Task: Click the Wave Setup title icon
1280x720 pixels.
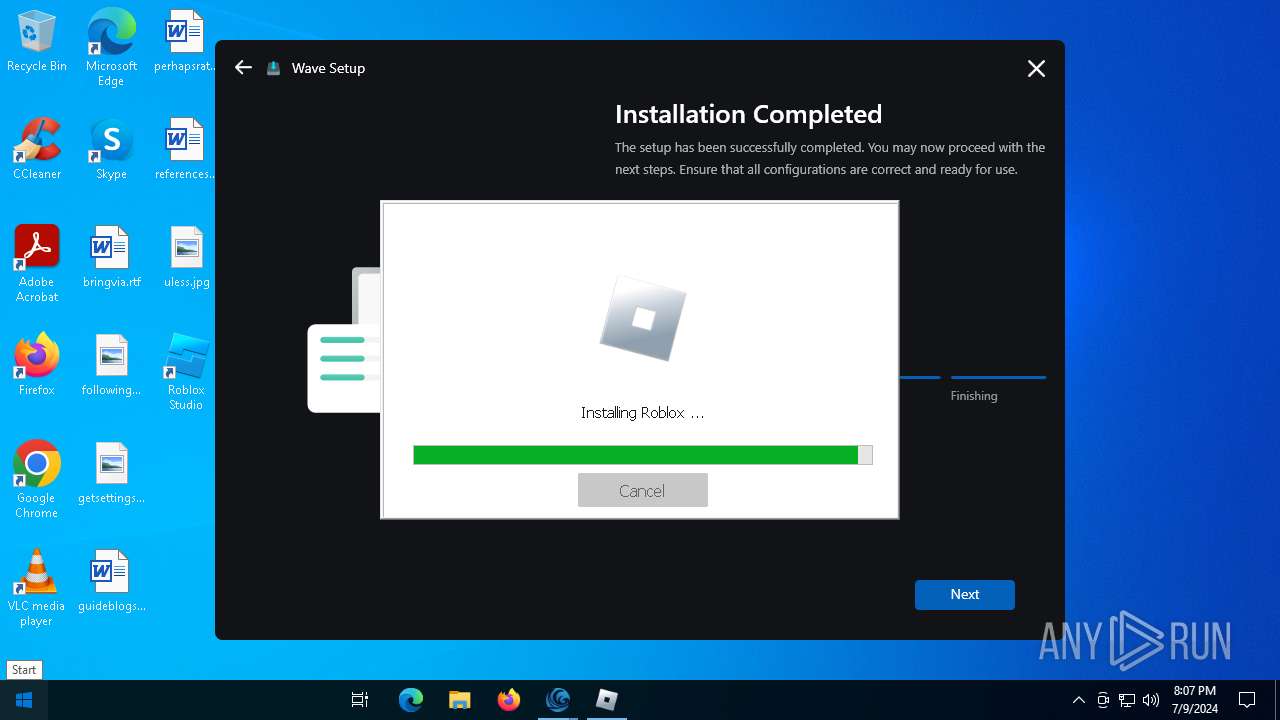Action: coord(273,68)
